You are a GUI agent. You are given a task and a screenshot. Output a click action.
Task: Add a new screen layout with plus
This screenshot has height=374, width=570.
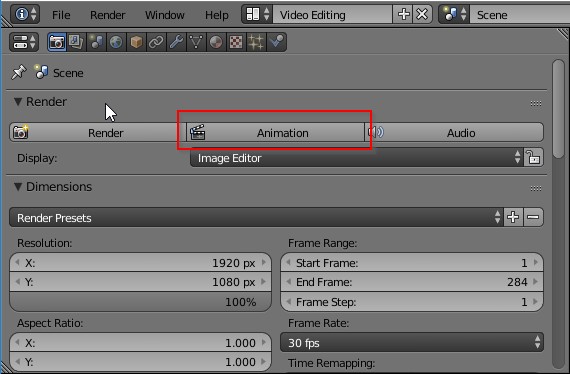coord(403,15)
